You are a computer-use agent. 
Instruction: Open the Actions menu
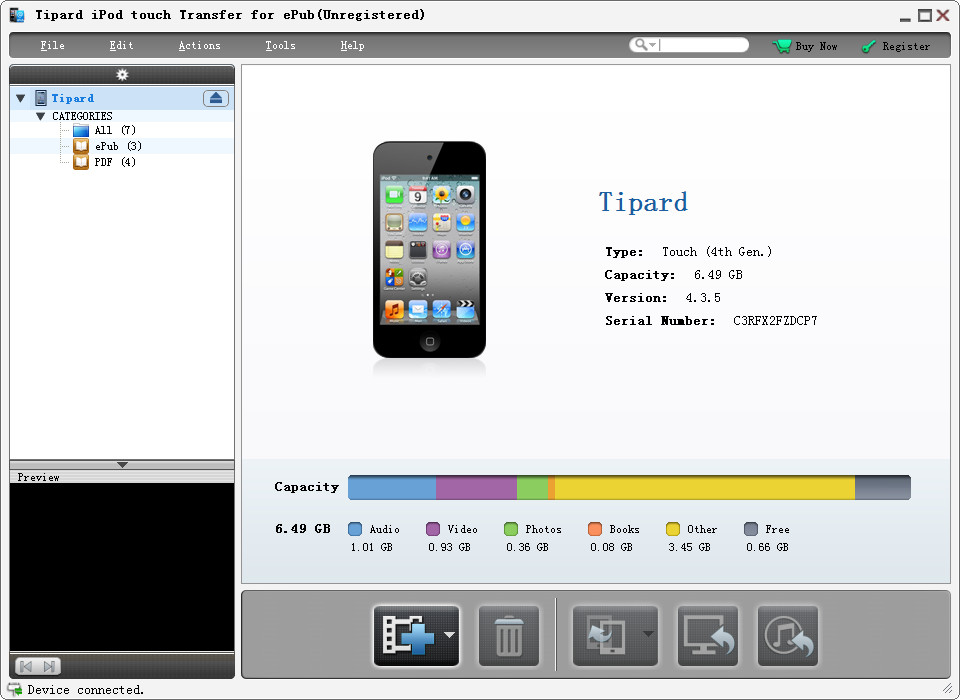pyautogui.click(x=199, y=45)
